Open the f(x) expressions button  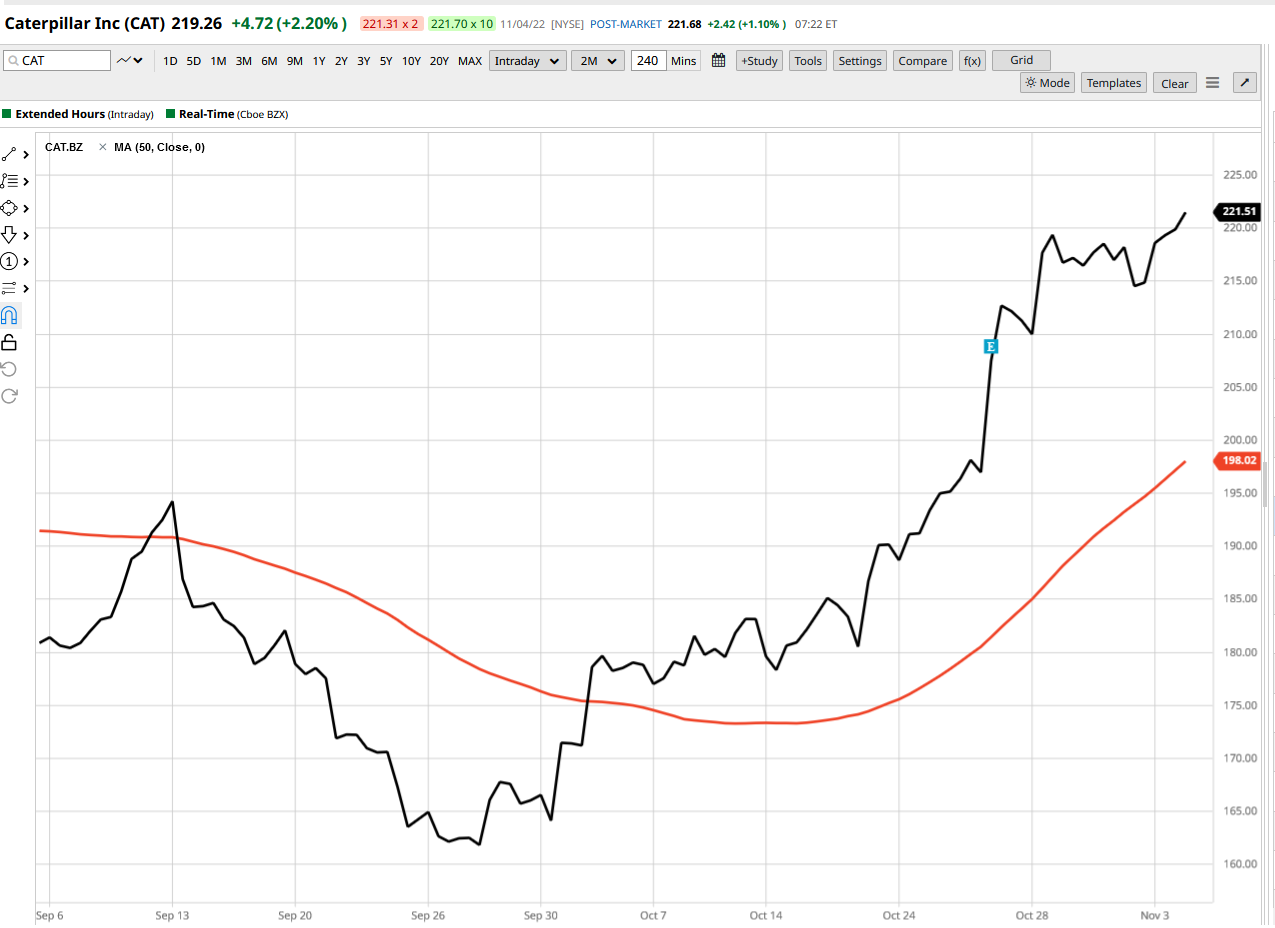point(971,61)
